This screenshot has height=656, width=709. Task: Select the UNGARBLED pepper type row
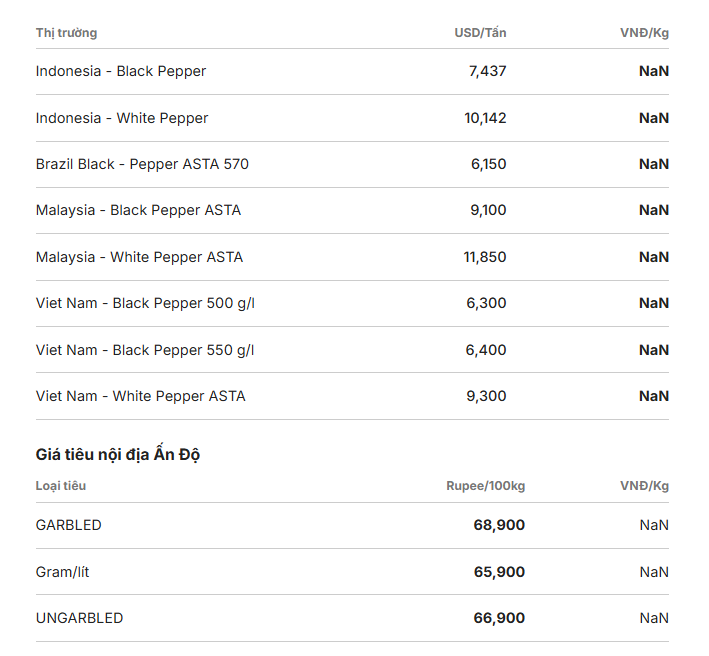tap(352, 618)
